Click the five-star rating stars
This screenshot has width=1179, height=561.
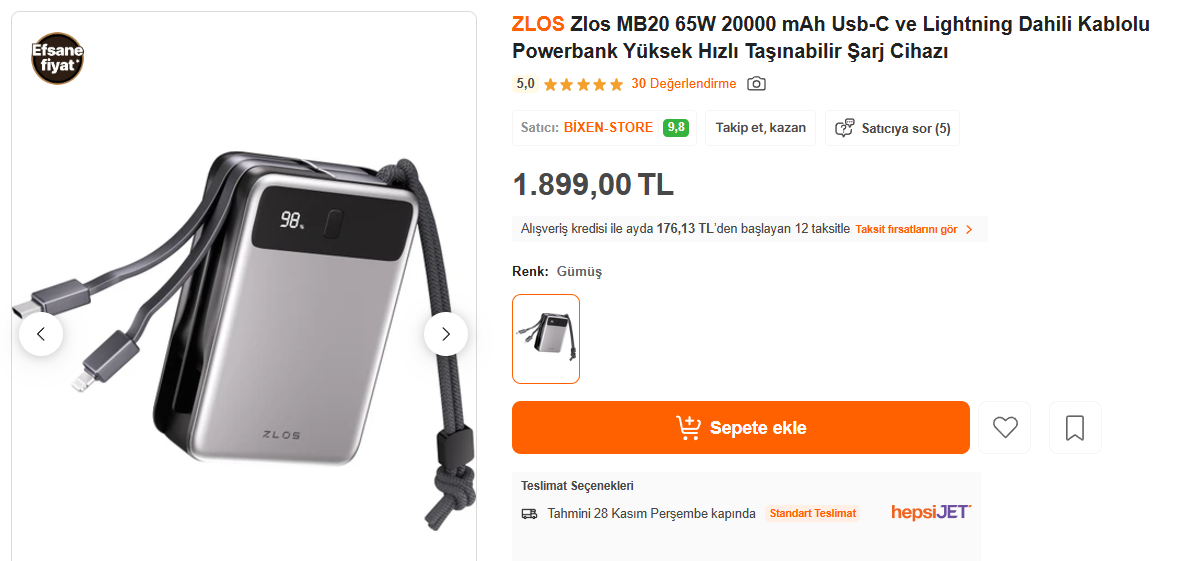tap(583, 84)
